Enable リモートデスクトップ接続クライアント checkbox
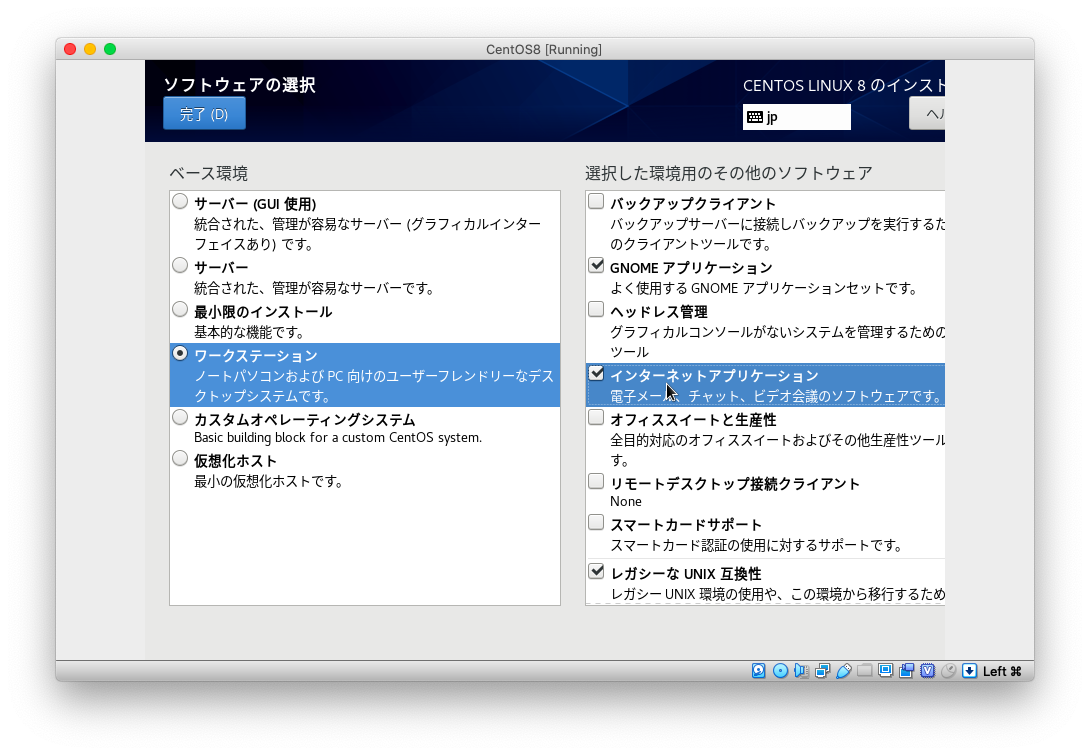 pos(596,481)
